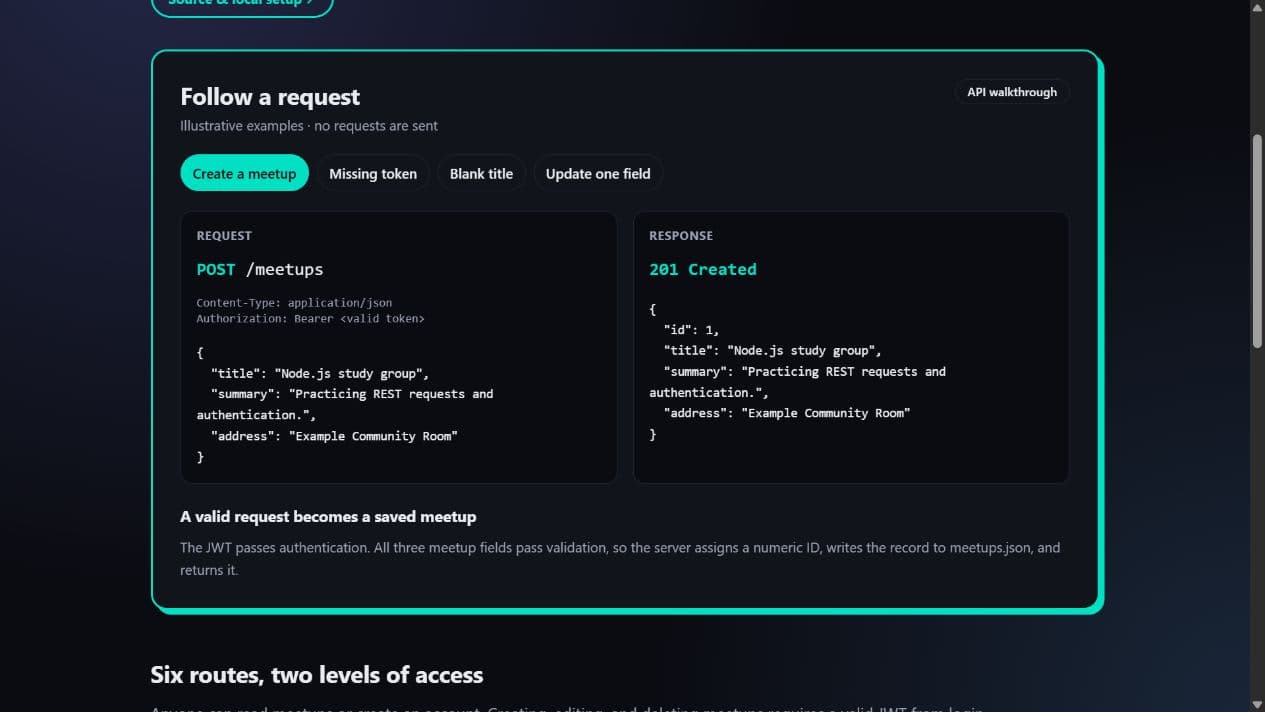Viewport: 1265px width, 712px height.
Task: Click the vertical scrollbar thumb
Action: click(1257, 240)
